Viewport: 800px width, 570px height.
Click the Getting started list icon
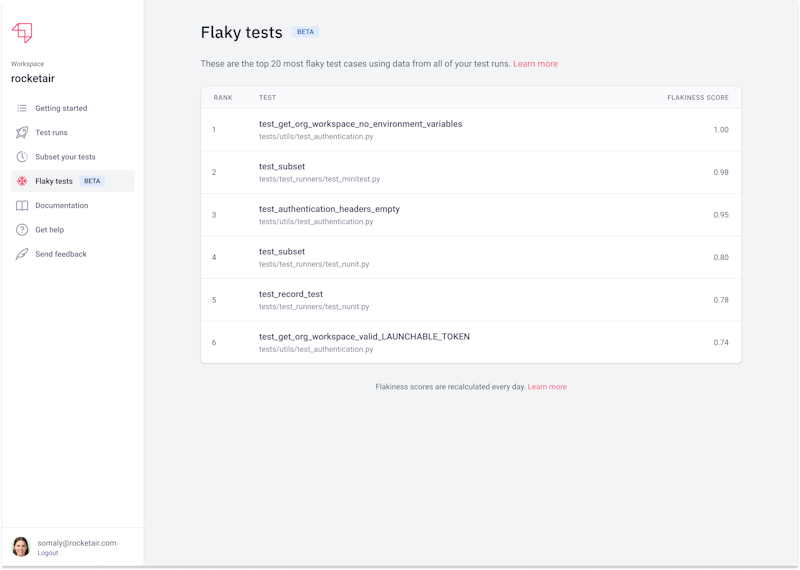pos(22,108)
